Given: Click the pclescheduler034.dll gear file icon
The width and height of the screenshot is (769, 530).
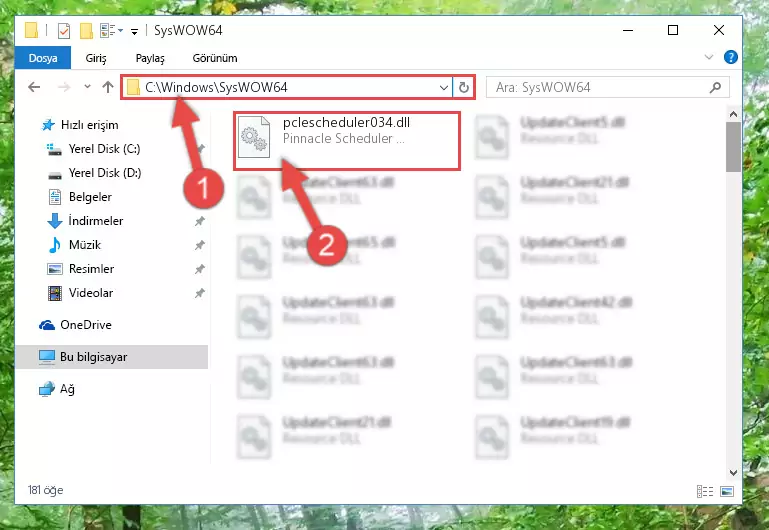Looking at the screenshot, I should (x=254, y=137).
